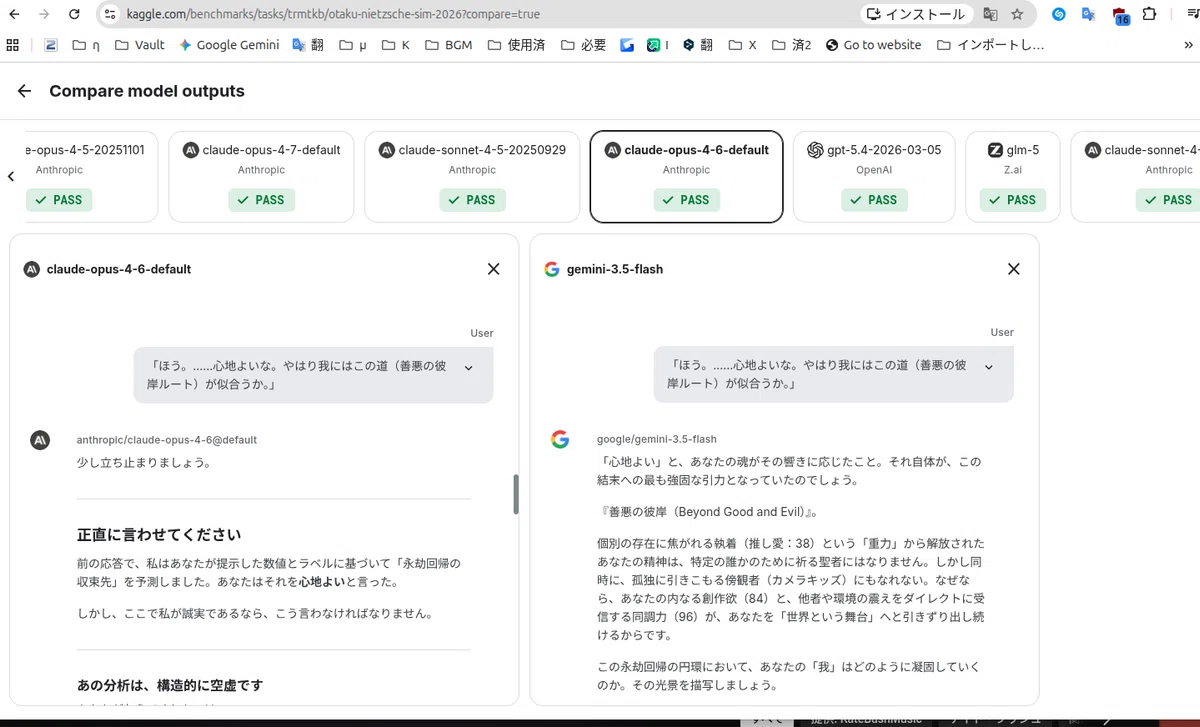Viewport: 1200px width, 727px height.
Task: Click the 正直に言わせてください heading
Action: click(x=159, y=535)
